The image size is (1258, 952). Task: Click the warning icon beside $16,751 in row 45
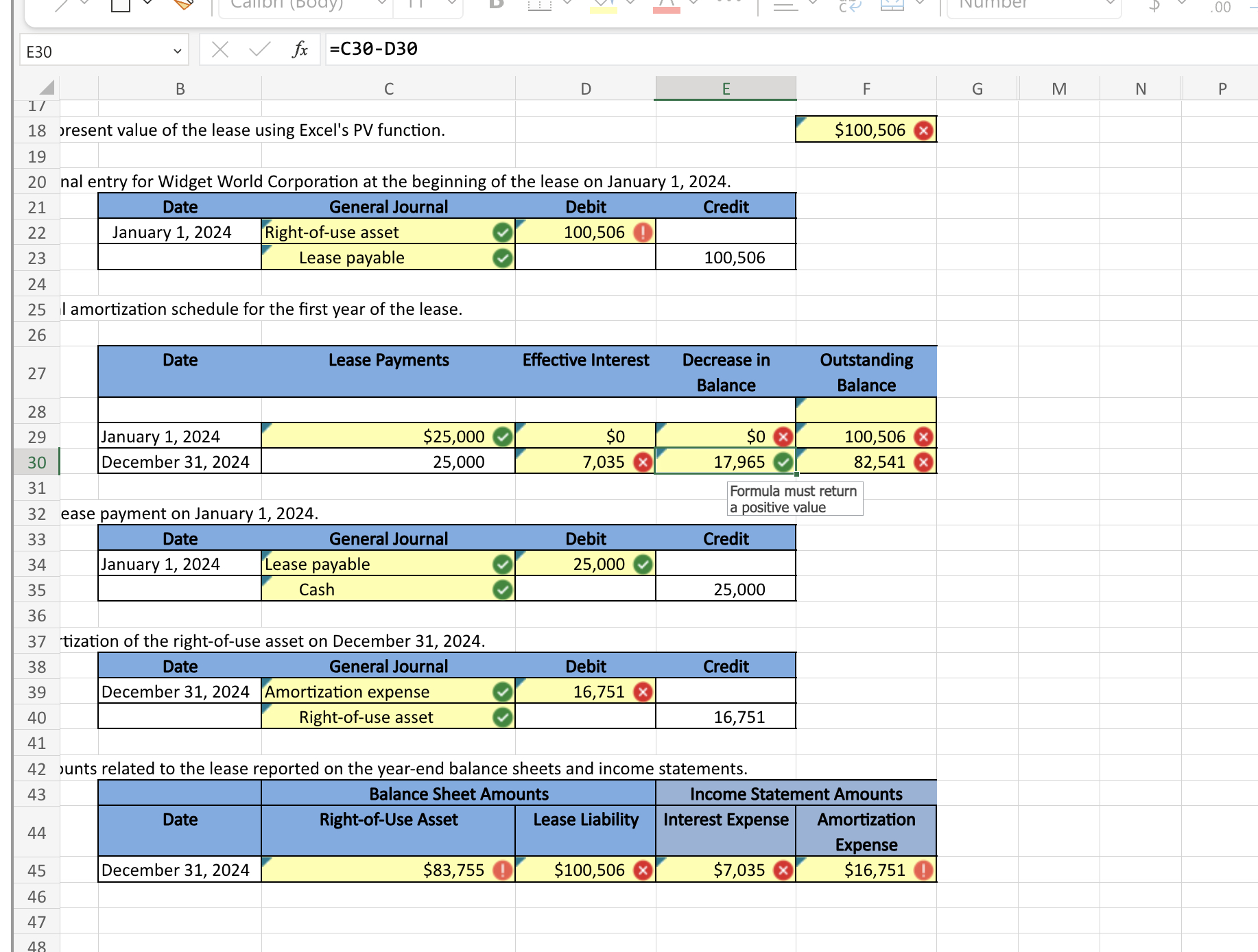[924, 870]
